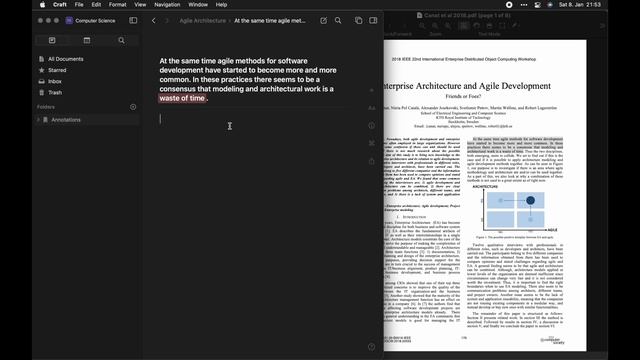
Task: Click highlighted paragraph in the PDF page
Action: 515,145
